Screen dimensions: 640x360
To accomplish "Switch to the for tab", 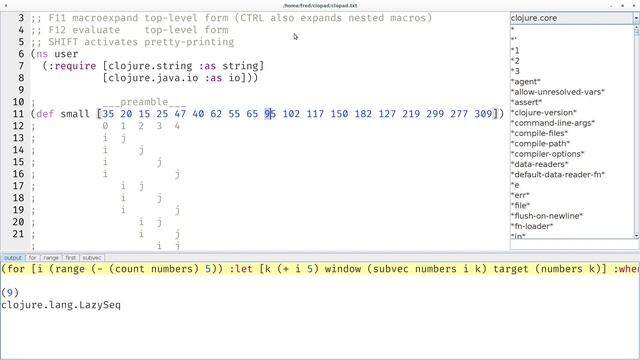I will 33,258.
